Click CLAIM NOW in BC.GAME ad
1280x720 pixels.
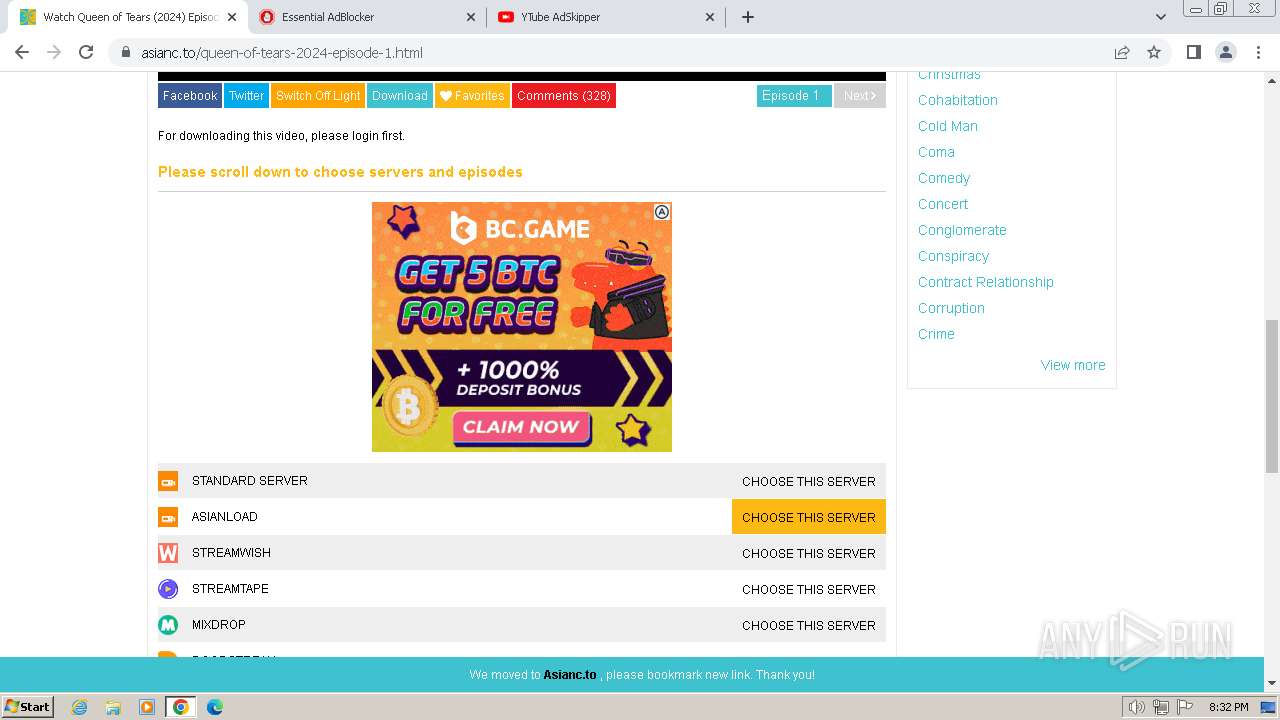[522, 427]
